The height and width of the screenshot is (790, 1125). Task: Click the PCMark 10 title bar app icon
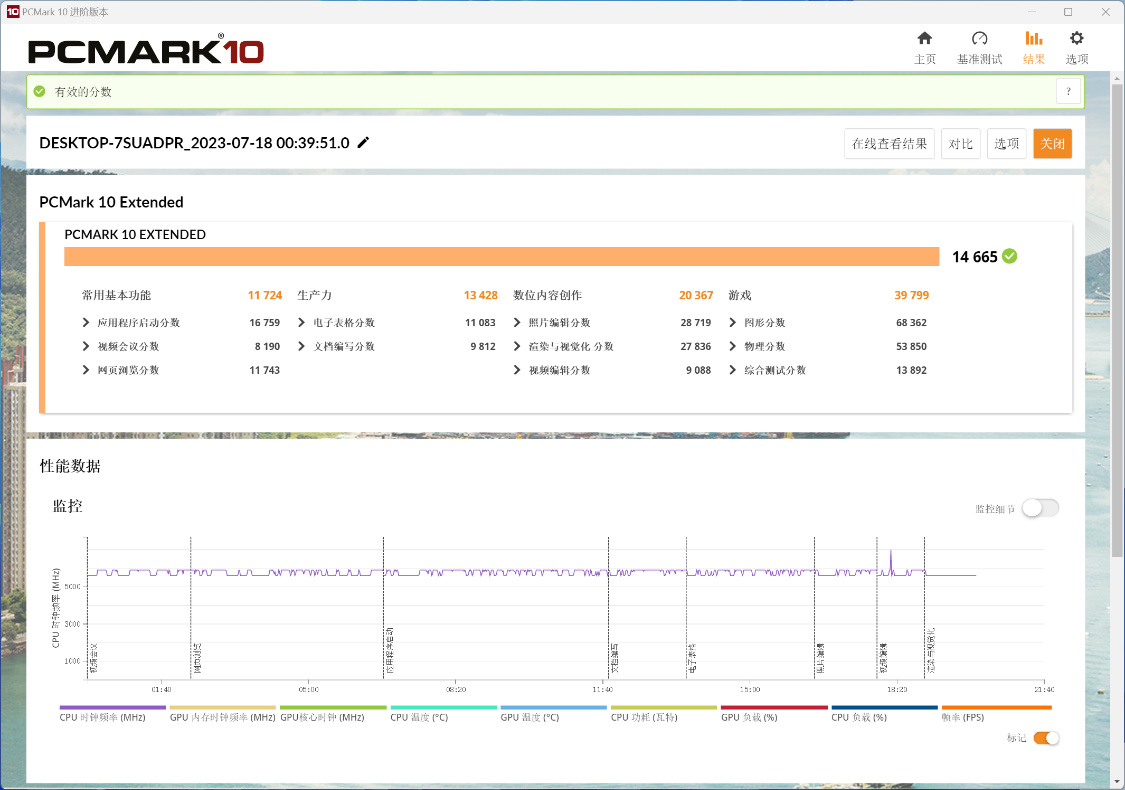(12, 11)
